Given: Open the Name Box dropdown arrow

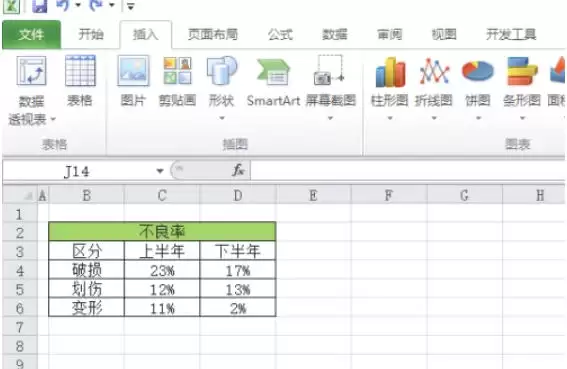Looking at the screenshot, I should [x=160, y=171].
